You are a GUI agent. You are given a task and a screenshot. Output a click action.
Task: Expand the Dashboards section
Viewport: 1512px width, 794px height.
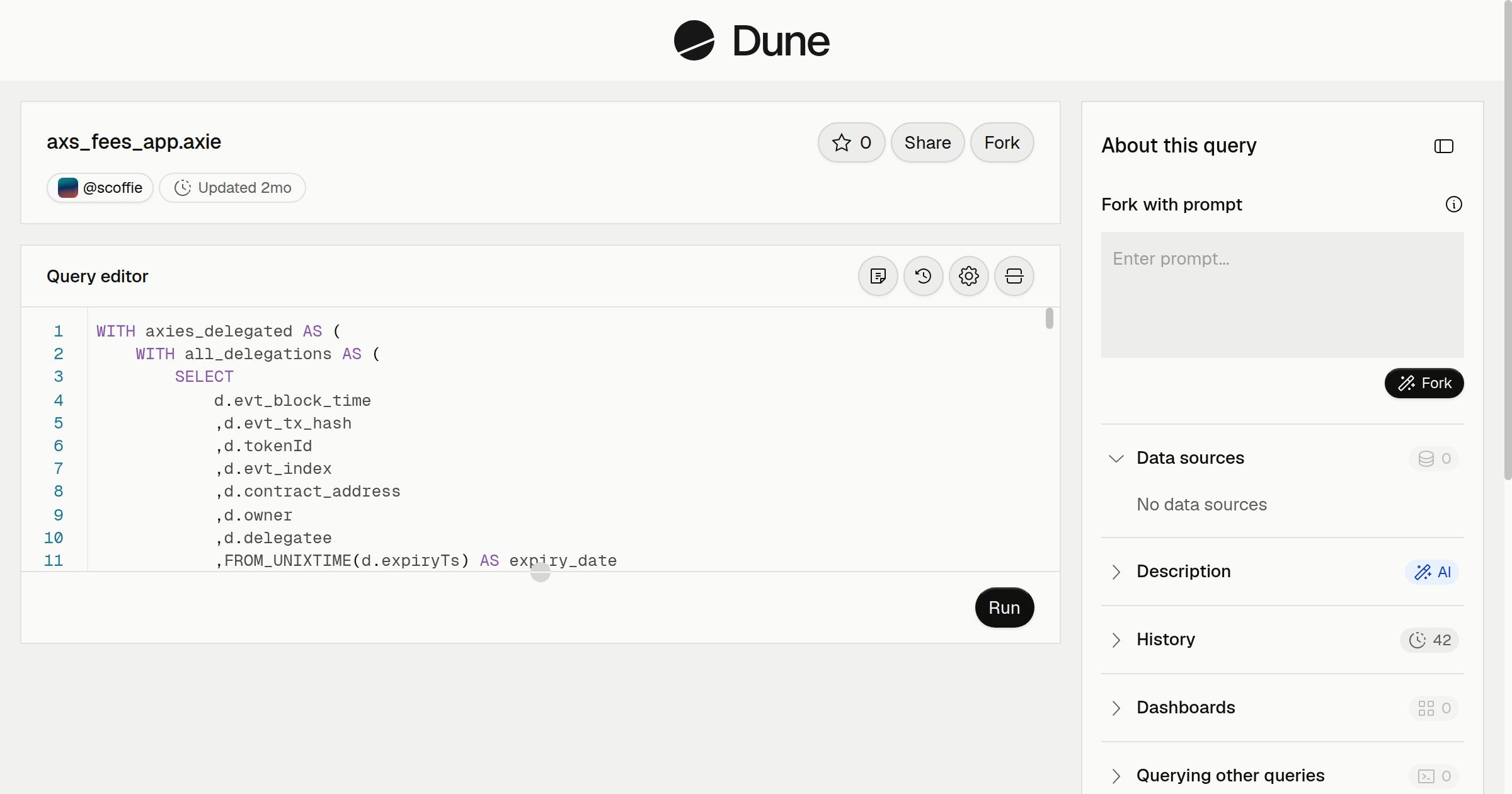click(1116, 708)
